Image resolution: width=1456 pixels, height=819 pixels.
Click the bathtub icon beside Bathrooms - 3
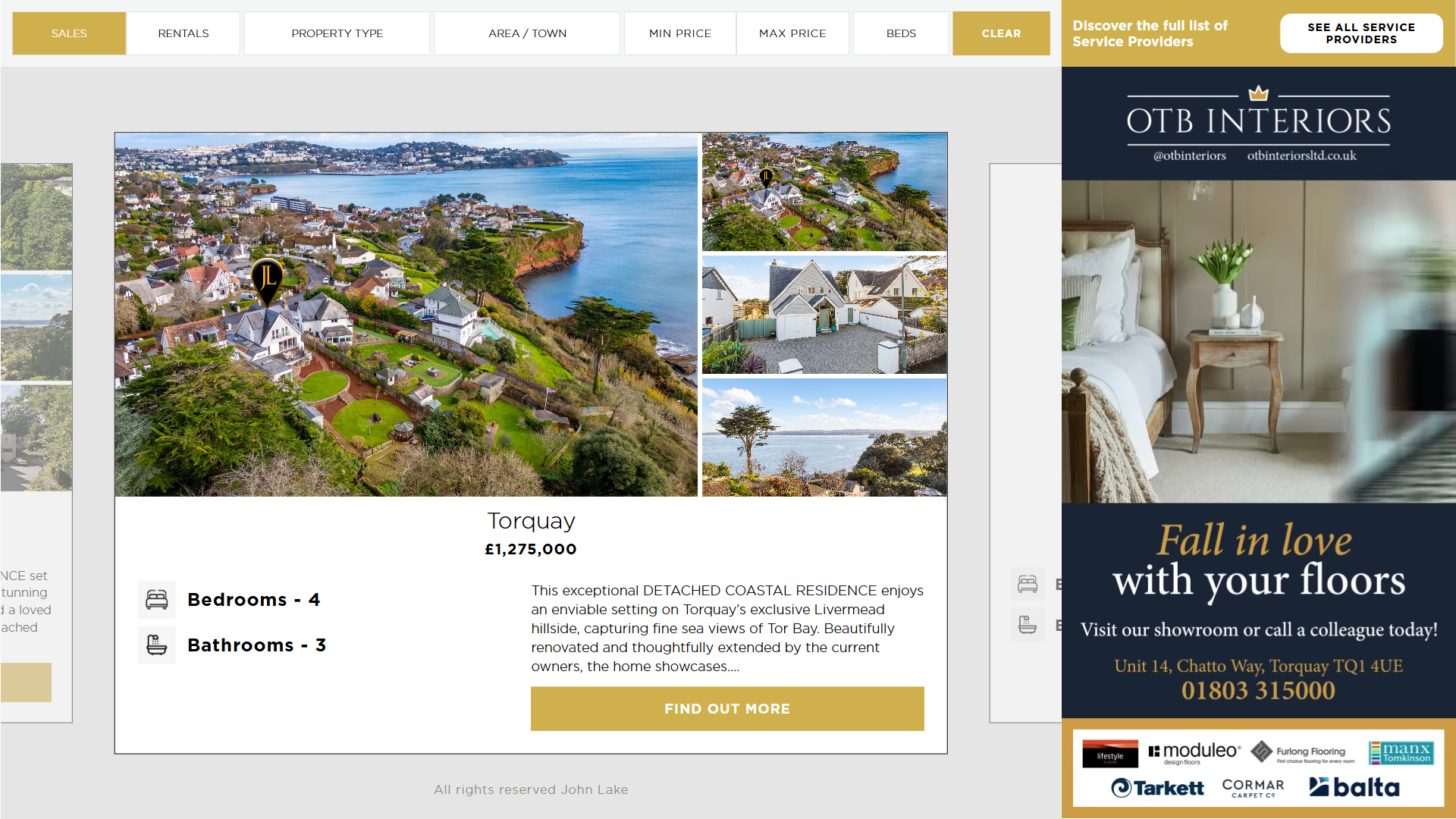click(x=157, y=645)
